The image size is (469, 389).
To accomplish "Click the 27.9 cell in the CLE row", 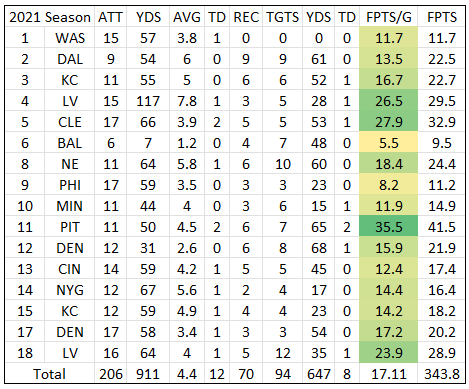I will [x=388, y=122].
